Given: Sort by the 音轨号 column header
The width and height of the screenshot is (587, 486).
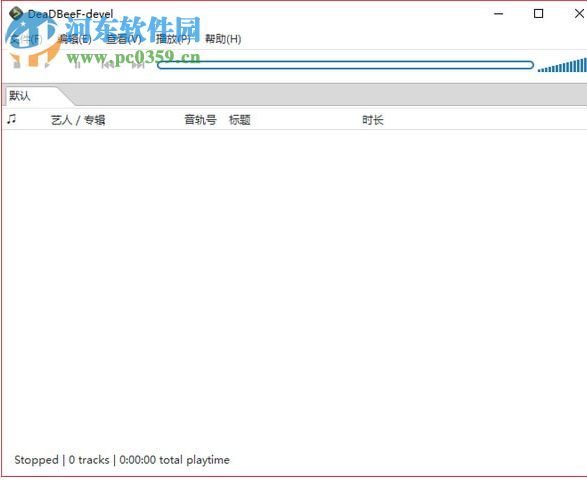Looking at the screenshot, I should (x=200, y=120).
